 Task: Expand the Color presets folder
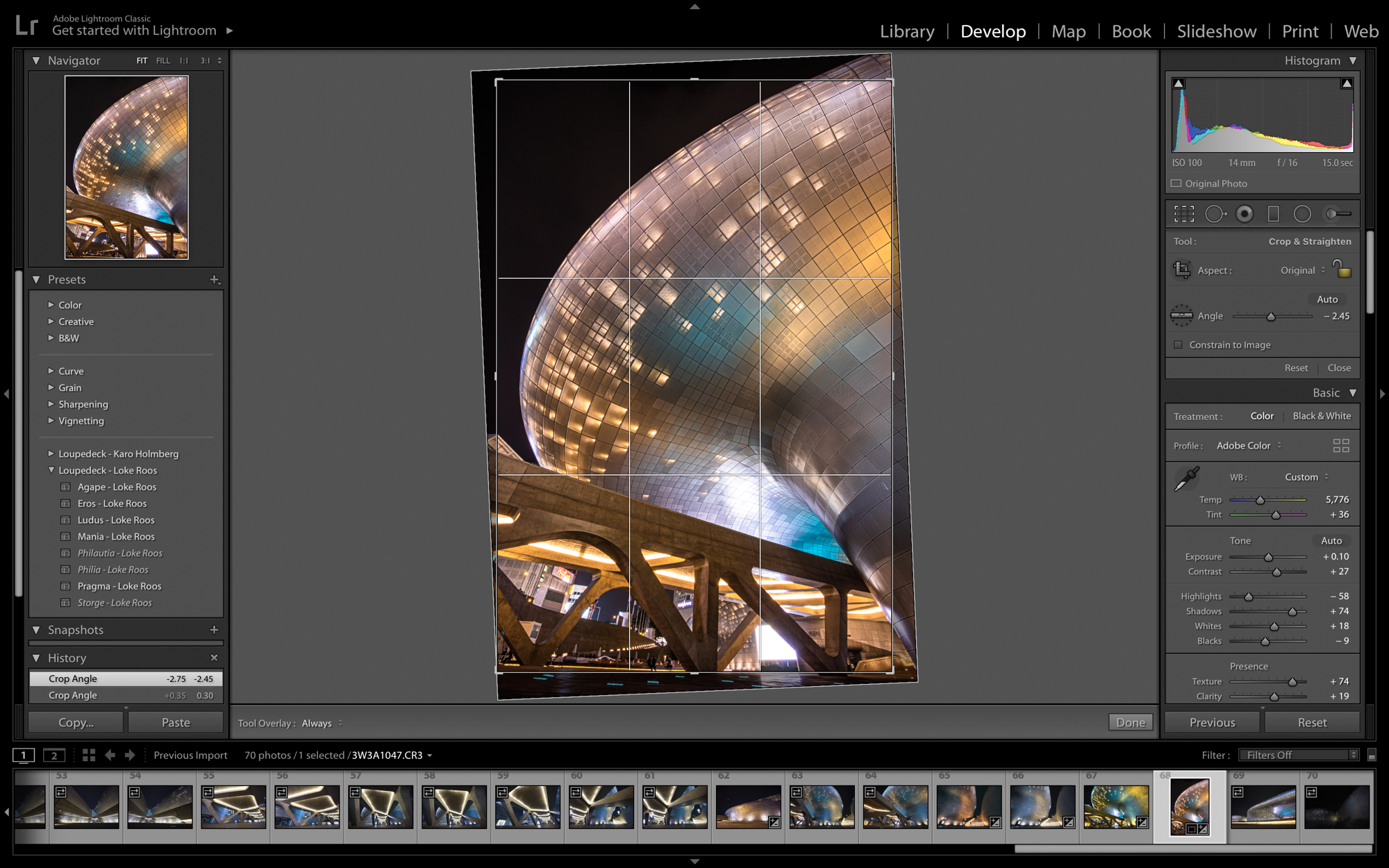point(51,305)
